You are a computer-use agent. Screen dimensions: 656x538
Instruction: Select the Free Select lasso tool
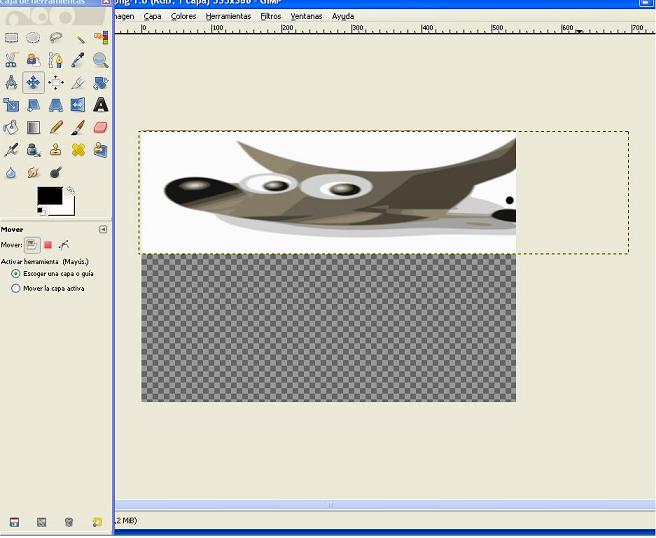56,38
